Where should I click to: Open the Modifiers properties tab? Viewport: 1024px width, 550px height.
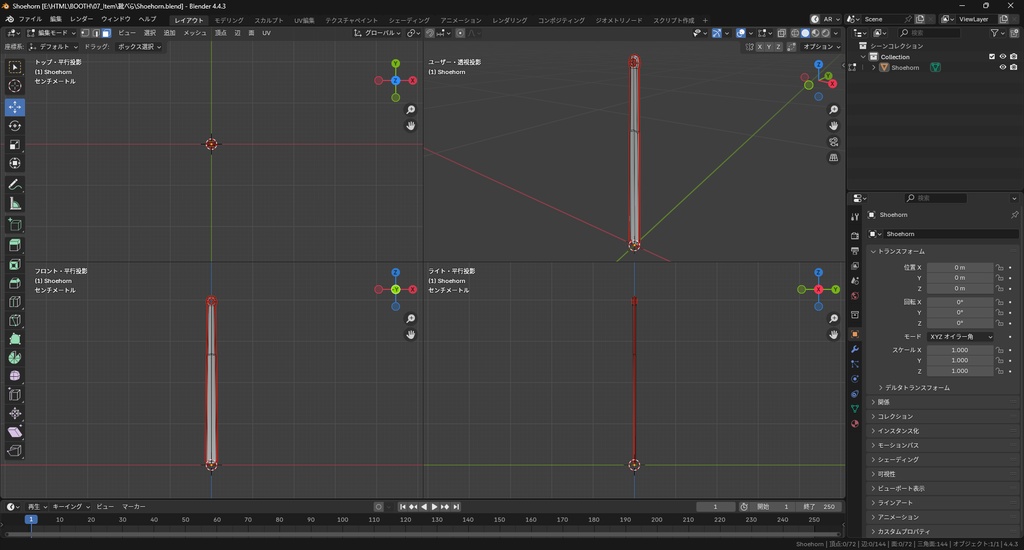pos(855,349)
